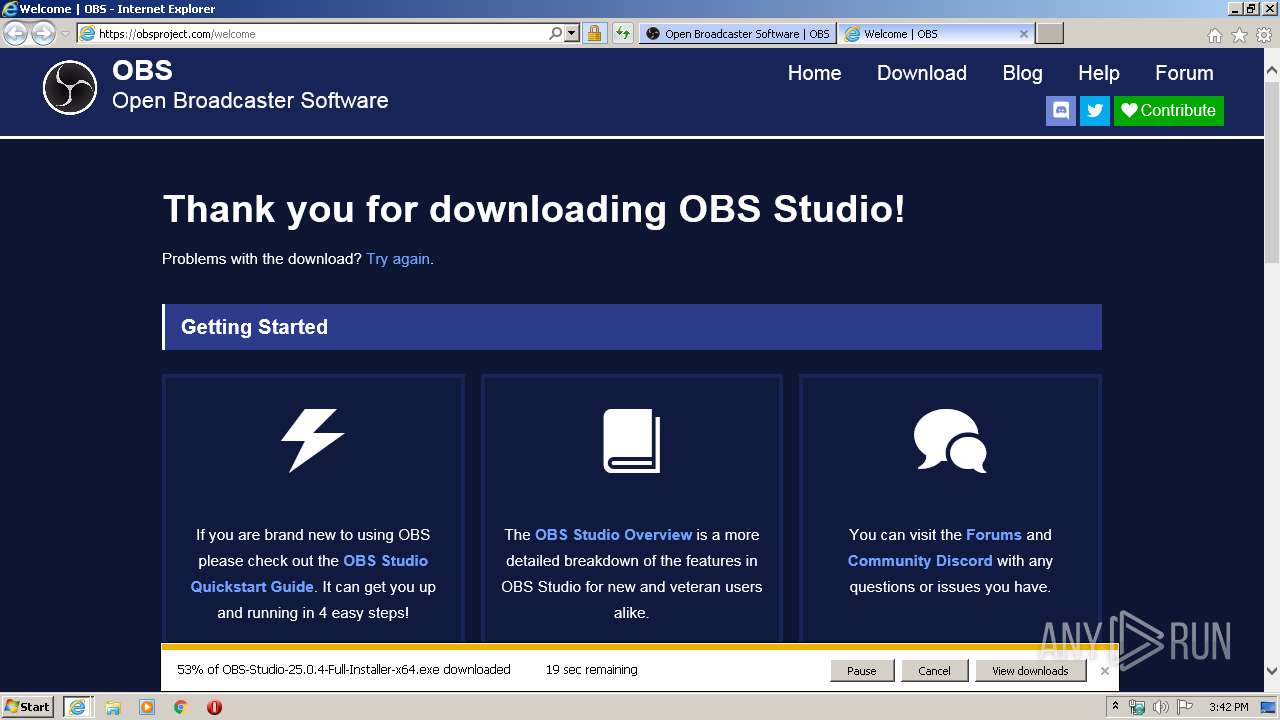Open the browser Tools gear icon
1280x720 pixels.
pos(1263,35)
